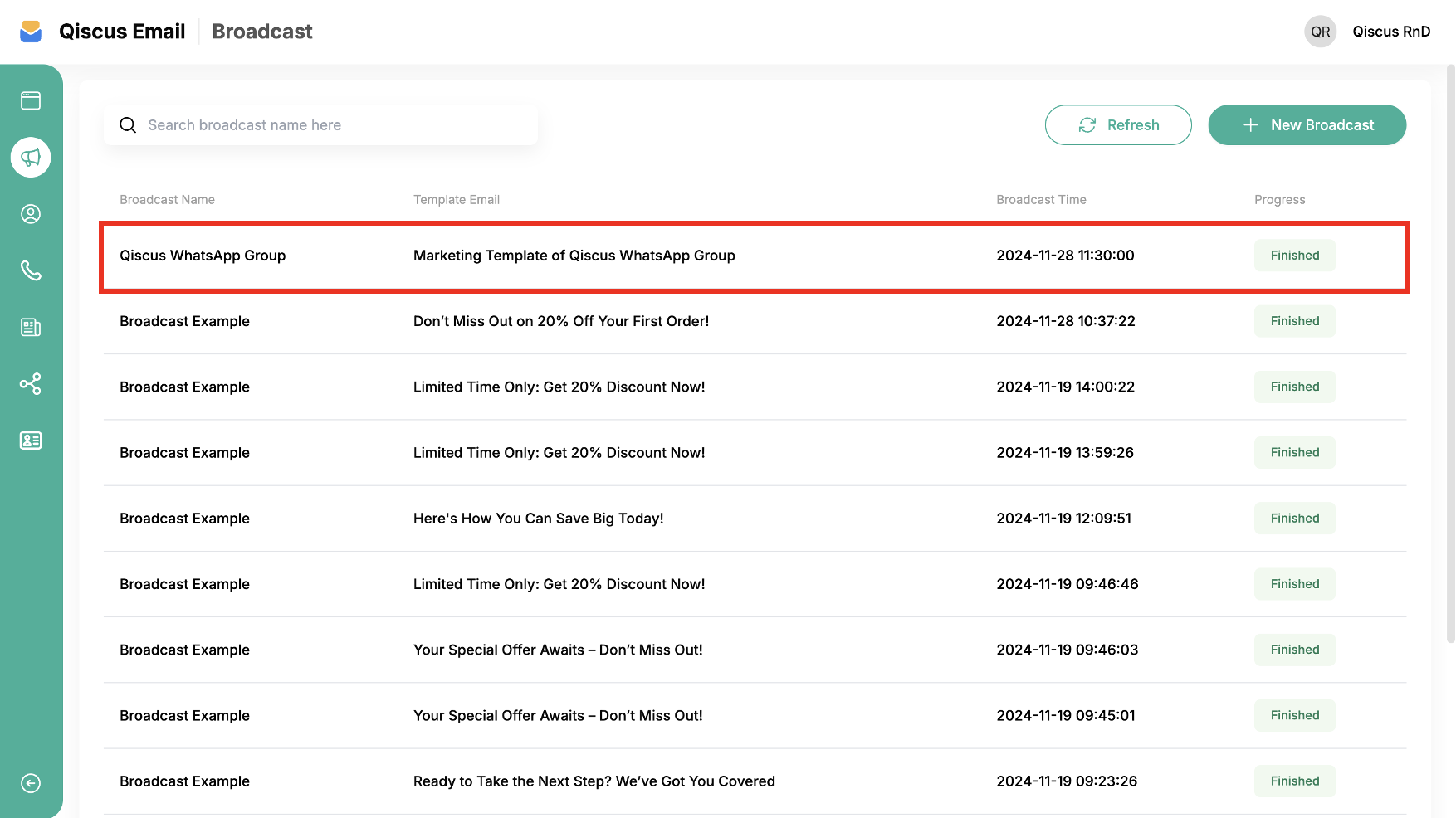The image size is (1456, 818).
Task: Open 'Don't Miss Out on 20% Off' template
Action: 561,321
